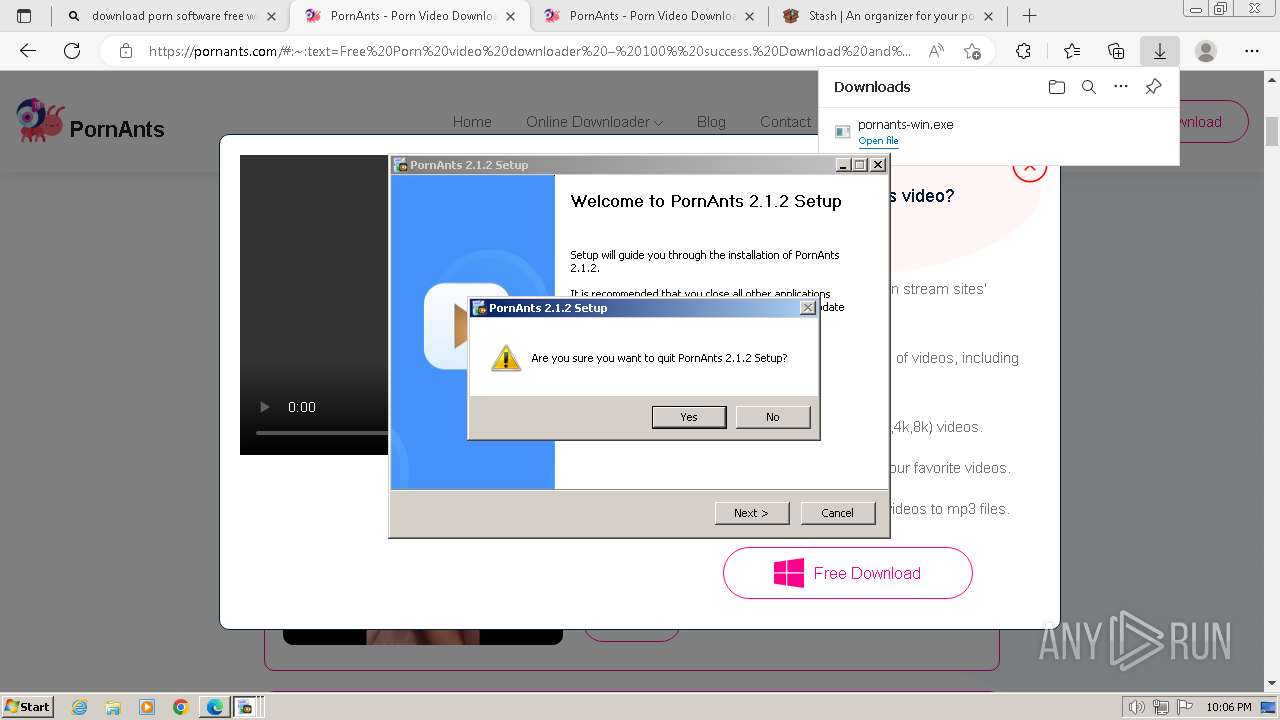Screen dimensions: 1280x720
Task: Close the Stash organizer tab
Action: click(x=988, y=16)
